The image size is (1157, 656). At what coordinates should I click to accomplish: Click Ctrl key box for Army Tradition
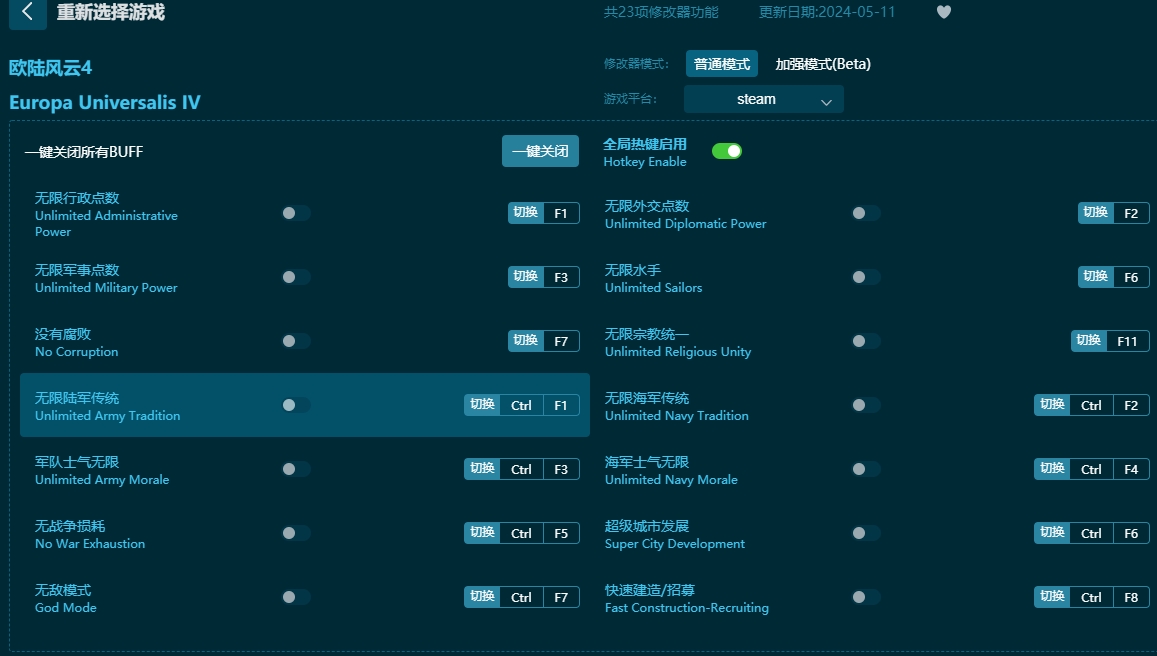(x=522, y=405)
